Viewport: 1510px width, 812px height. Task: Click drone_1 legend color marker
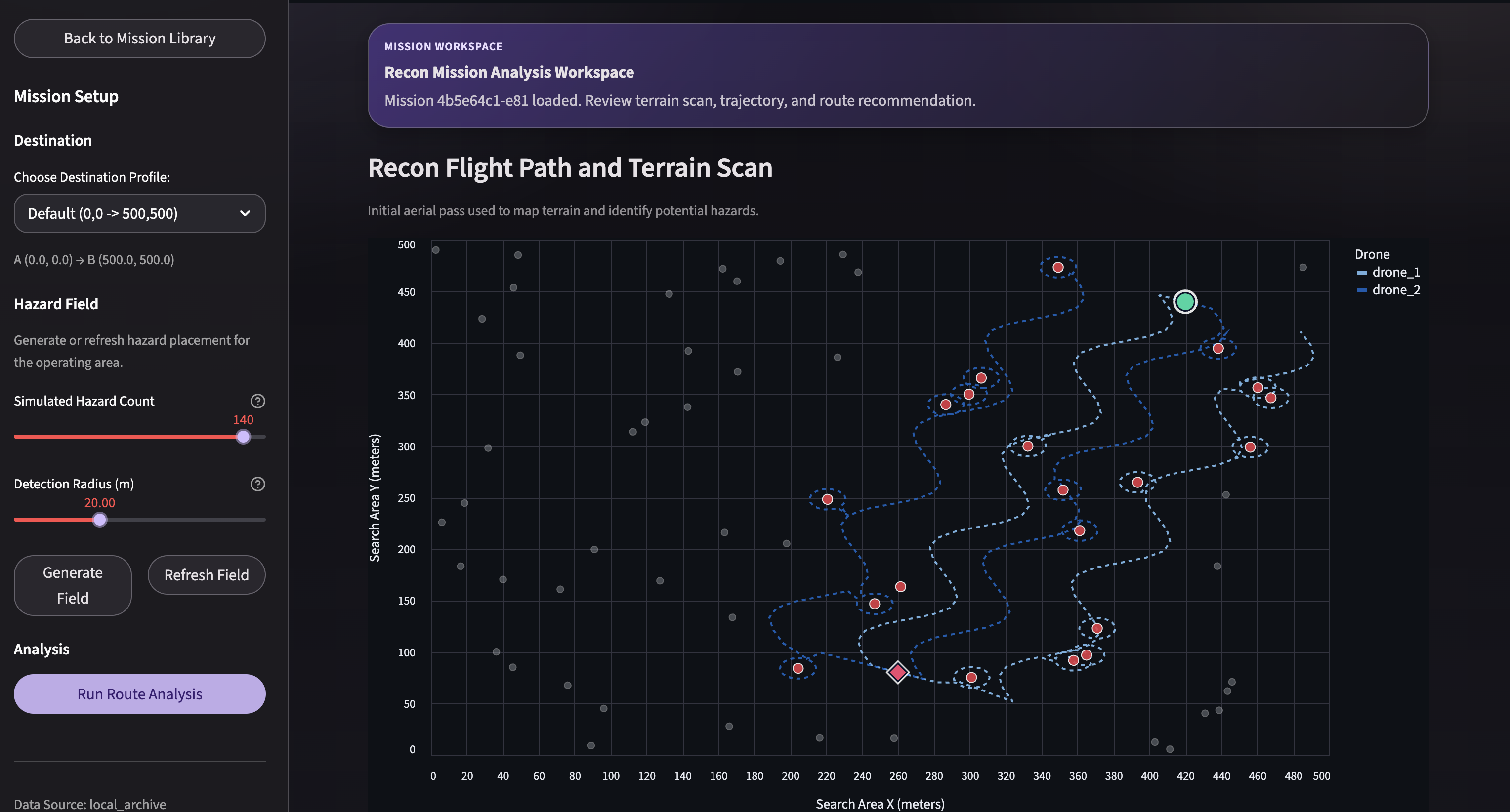pos(1361,273)
